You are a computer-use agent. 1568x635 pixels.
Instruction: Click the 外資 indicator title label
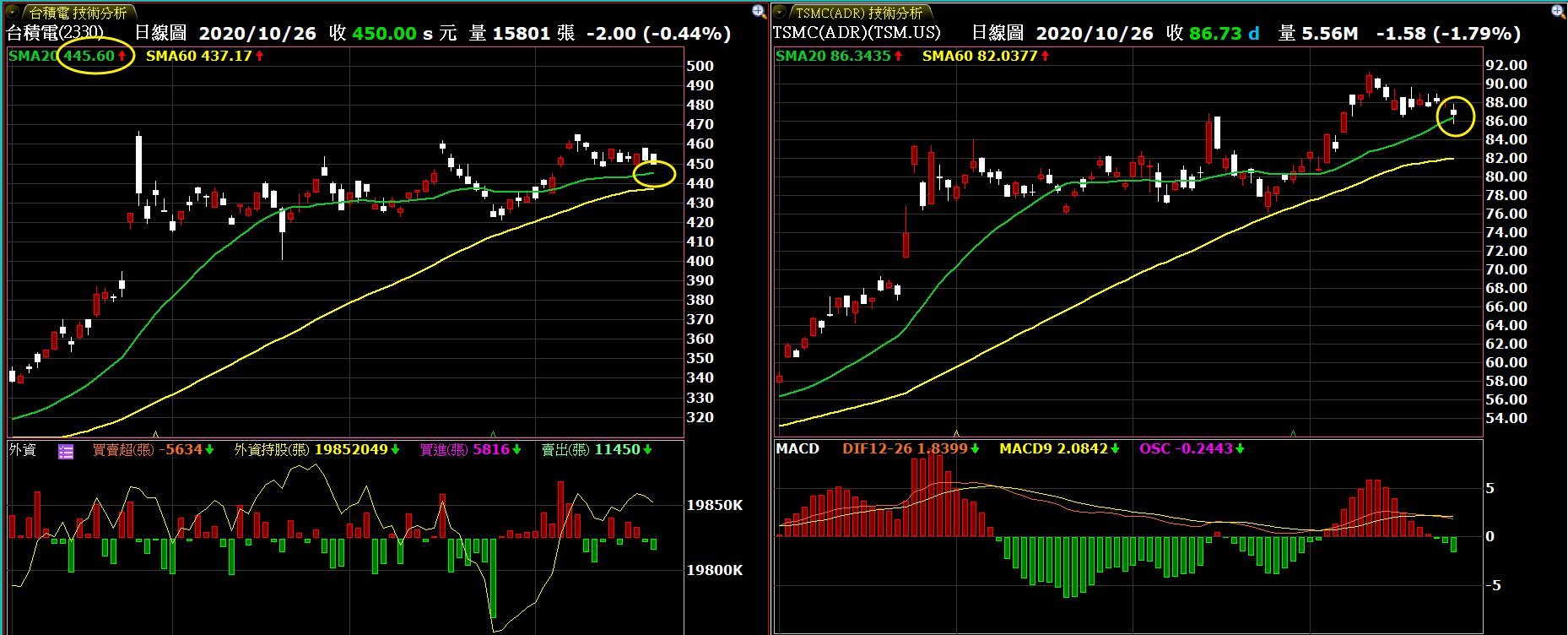(23, 449)
